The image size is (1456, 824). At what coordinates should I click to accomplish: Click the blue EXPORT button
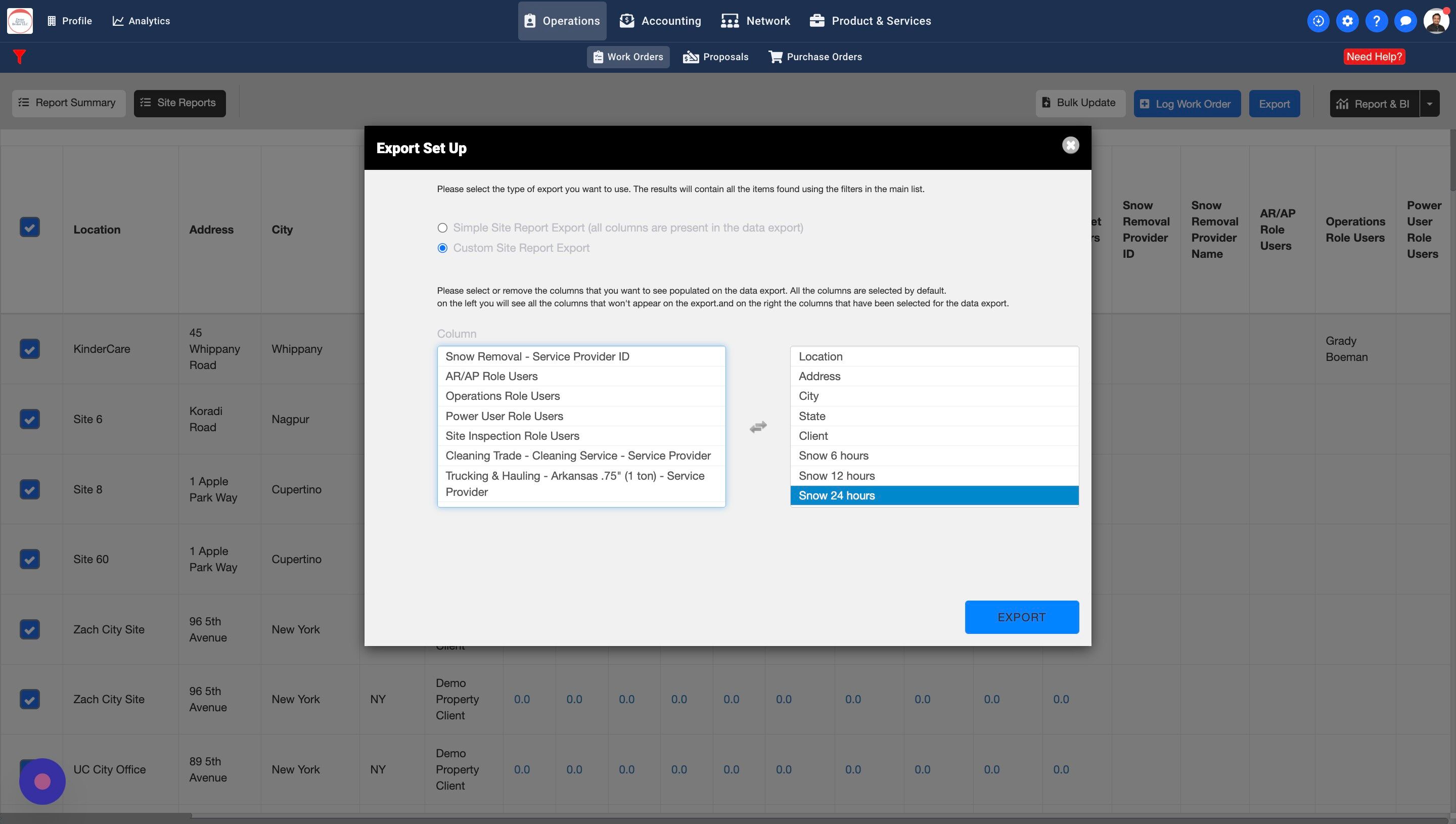[1021, 617]
